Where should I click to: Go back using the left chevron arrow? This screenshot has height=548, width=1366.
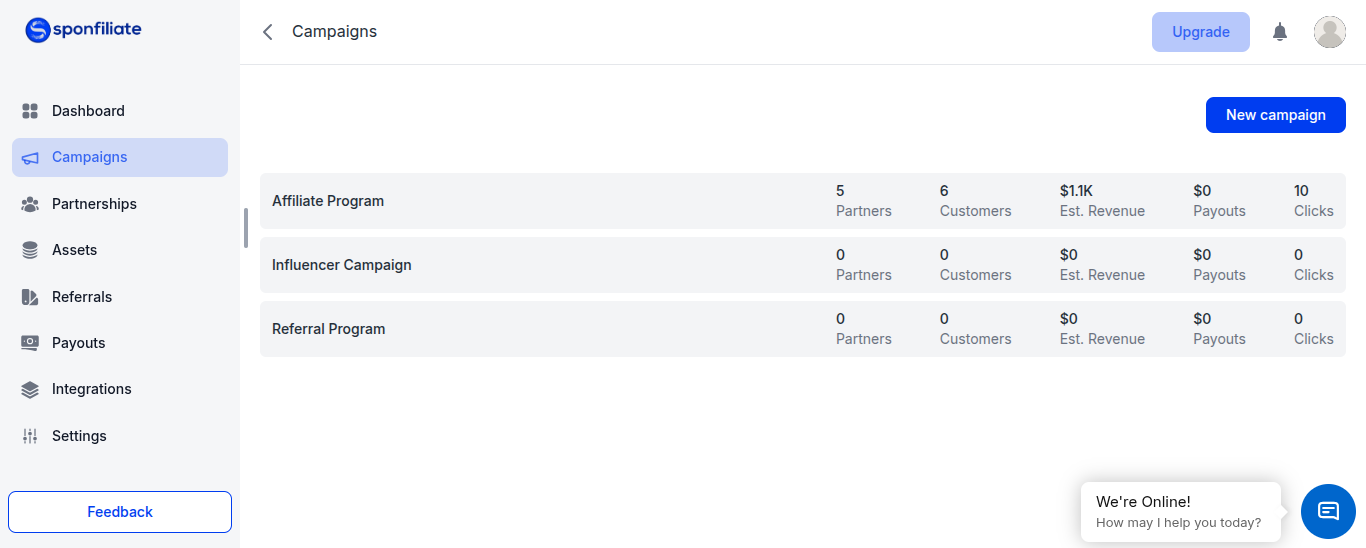click(x=267, y=32)
